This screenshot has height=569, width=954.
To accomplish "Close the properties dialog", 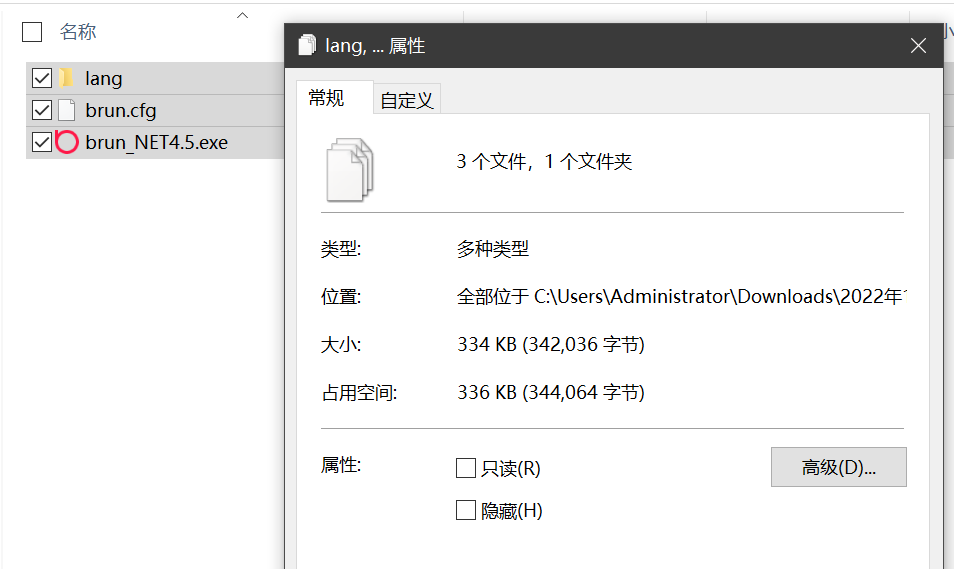I will click(919, 46).
